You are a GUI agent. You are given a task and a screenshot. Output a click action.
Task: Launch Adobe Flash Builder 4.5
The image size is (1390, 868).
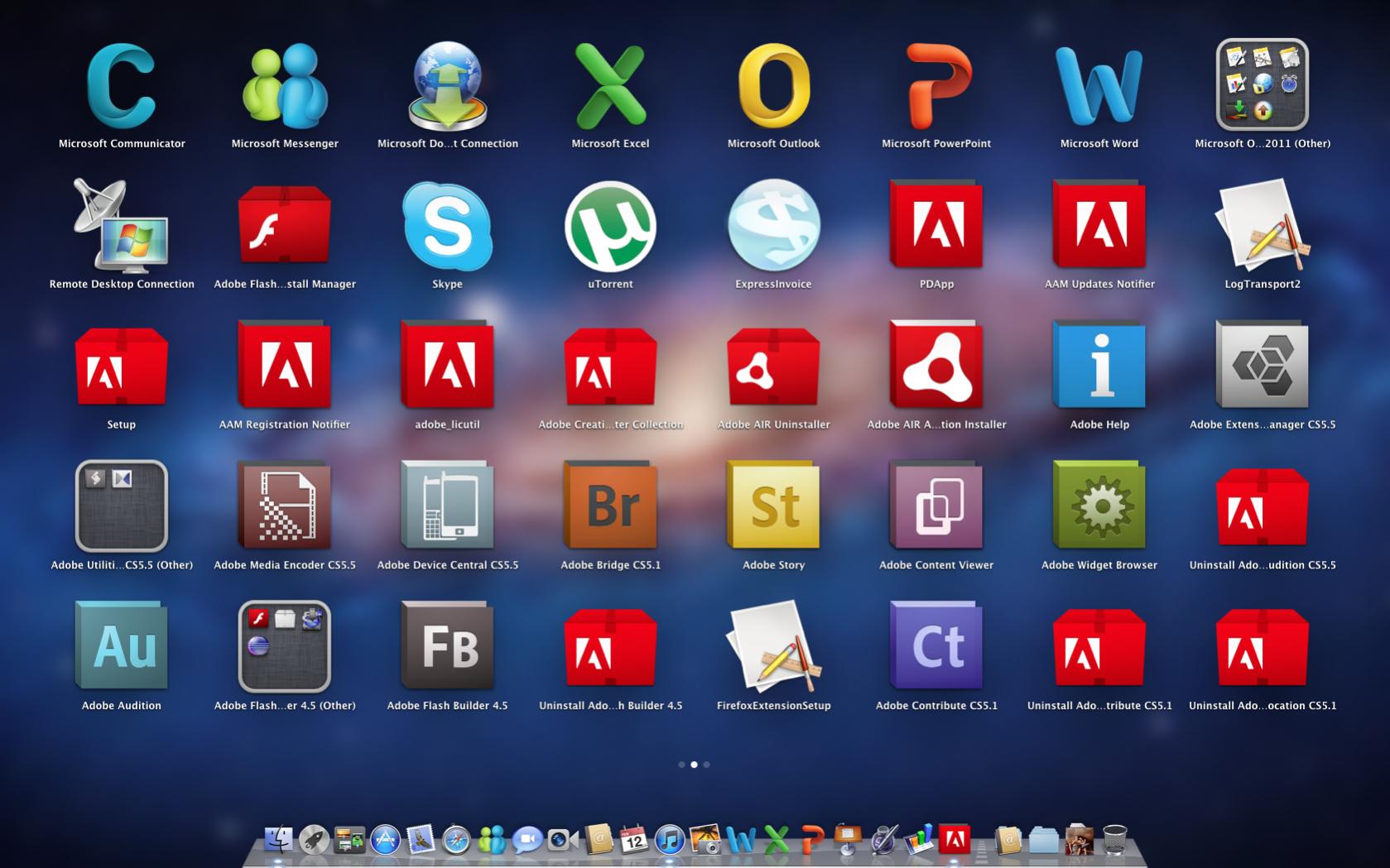(448, 646)
